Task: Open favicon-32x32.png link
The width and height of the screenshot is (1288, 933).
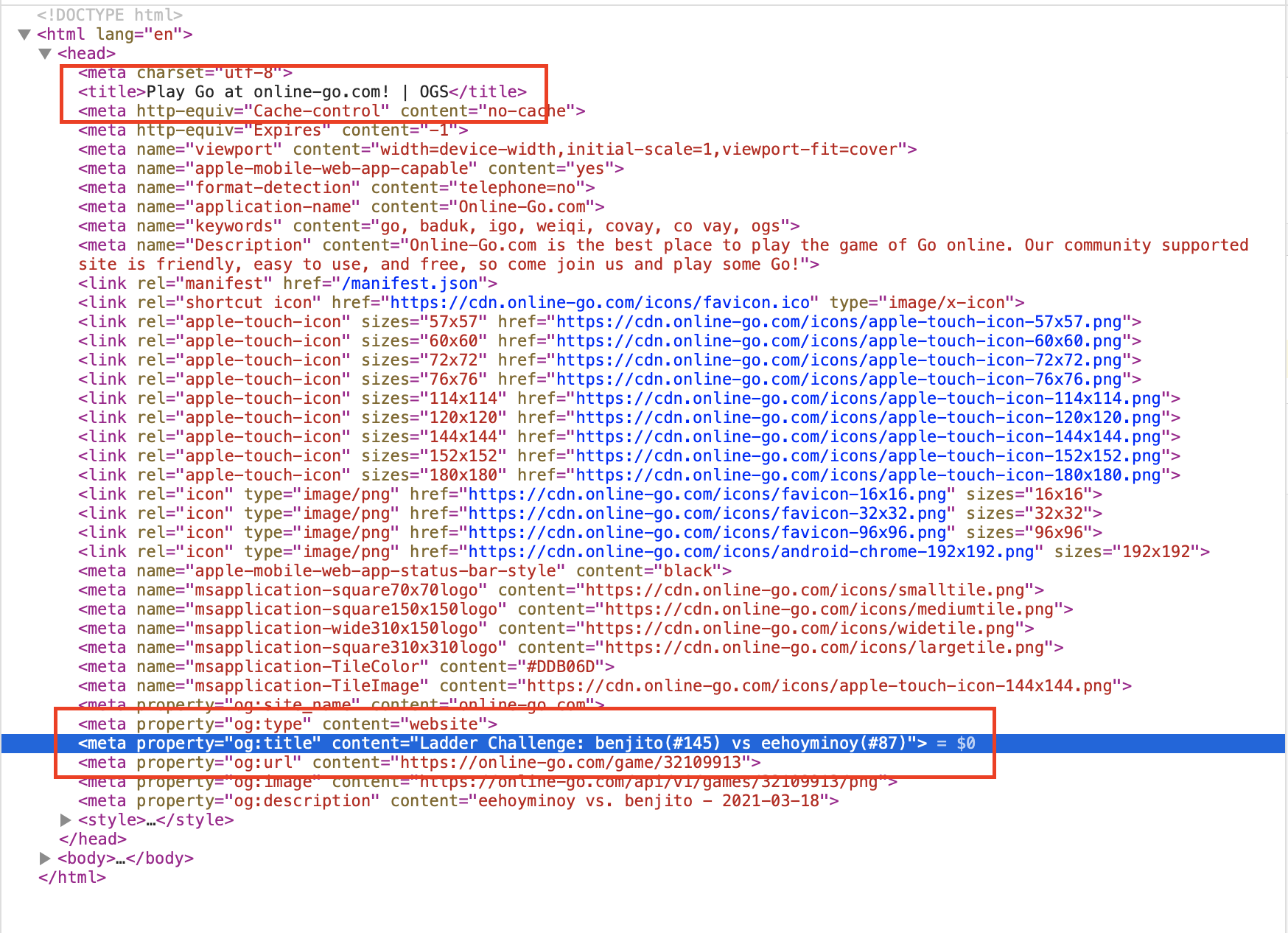Action: click(707, 514)
